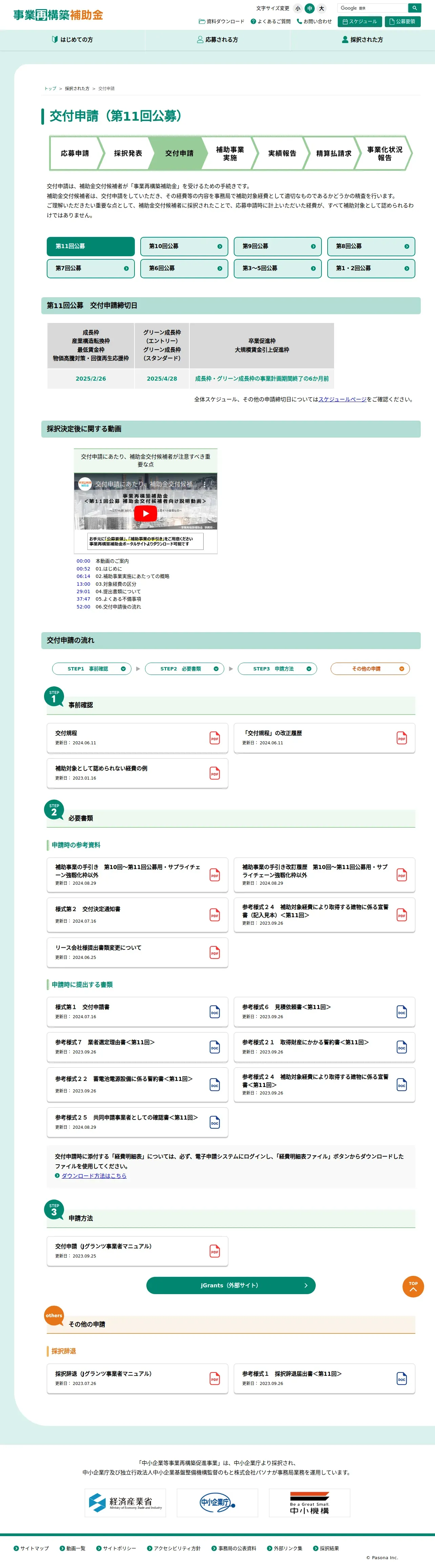Expand the 第6回公募 section button
Viewport: 435px width, 1568px height.
(184, 268)
